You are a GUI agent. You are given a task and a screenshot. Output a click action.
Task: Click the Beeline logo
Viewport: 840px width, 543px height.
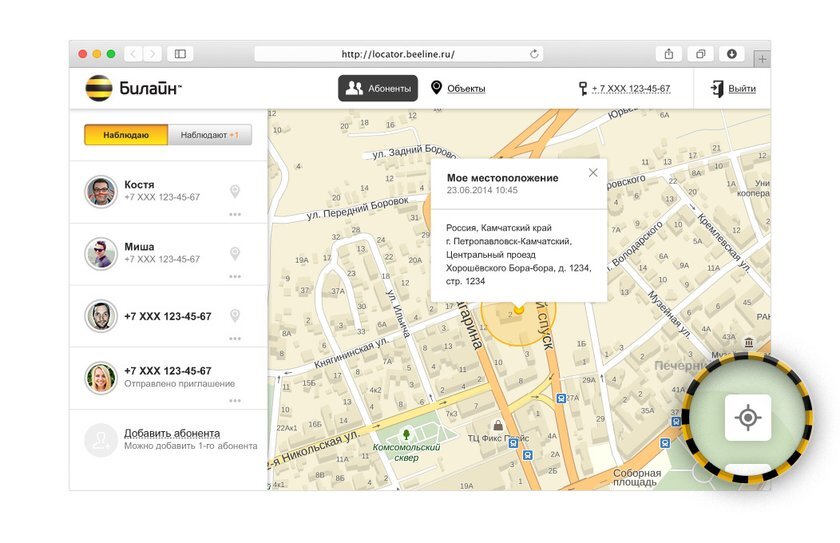(133, 88)
